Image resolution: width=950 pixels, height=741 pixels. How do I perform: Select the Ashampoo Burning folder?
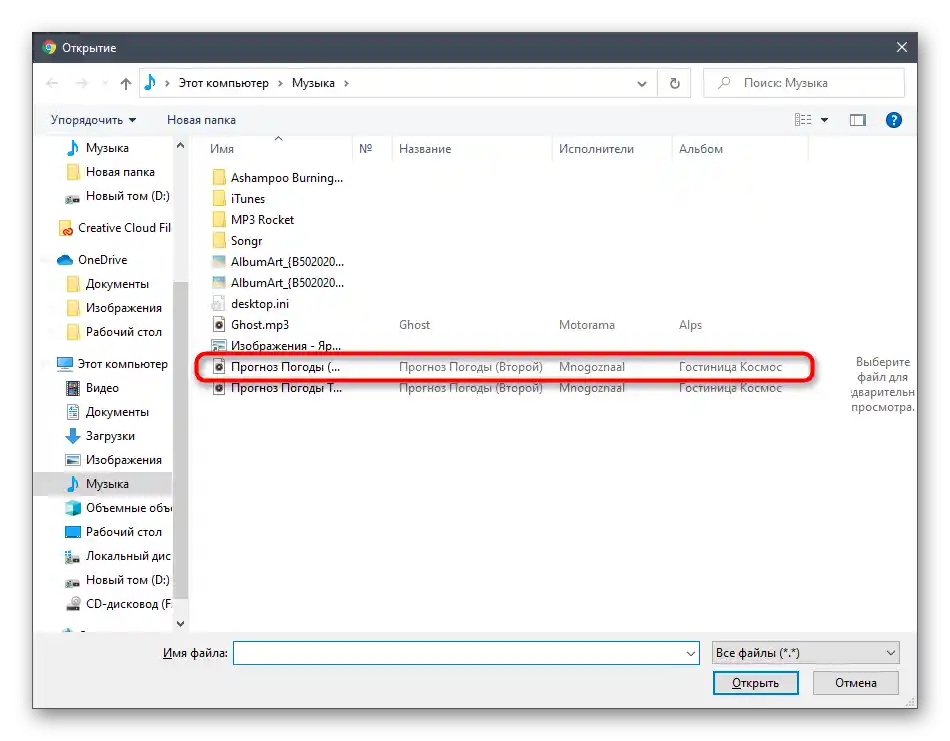pos(278,178)
